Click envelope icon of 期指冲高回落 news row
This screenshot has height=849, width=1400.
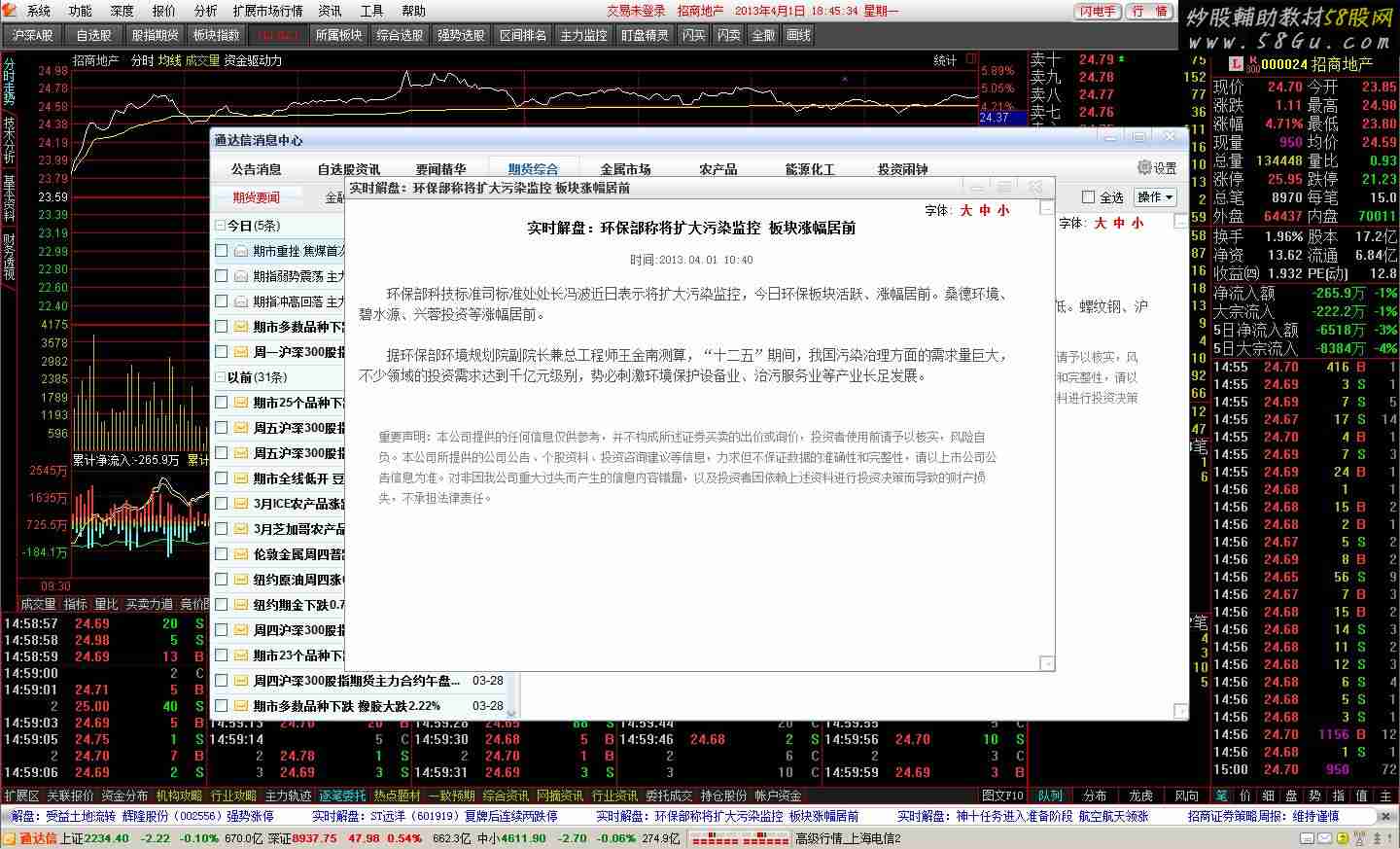(x=240, y=301)
